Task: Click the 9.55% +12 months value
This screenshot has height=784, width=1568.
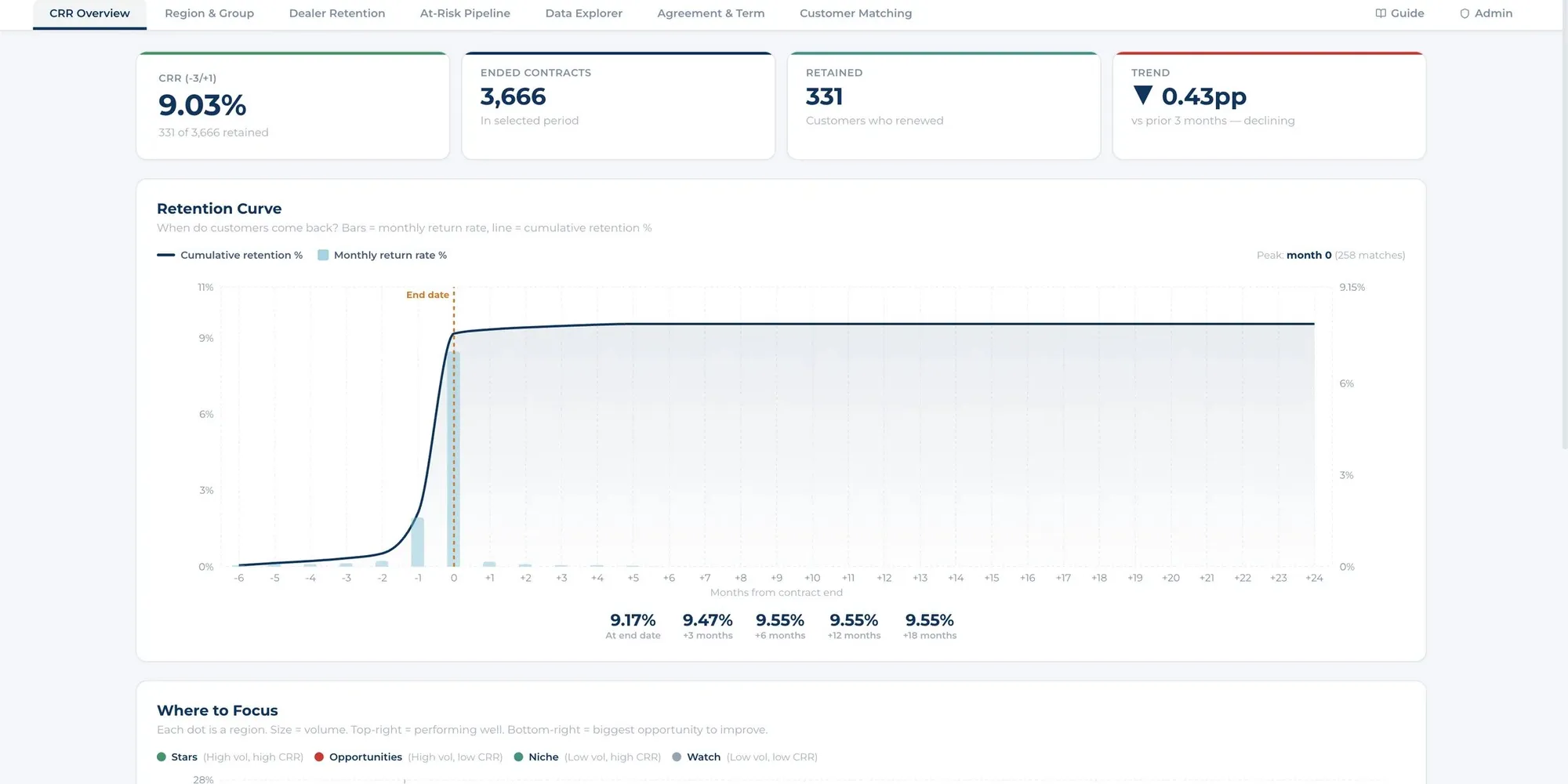Action: click(x=854, y=620)
